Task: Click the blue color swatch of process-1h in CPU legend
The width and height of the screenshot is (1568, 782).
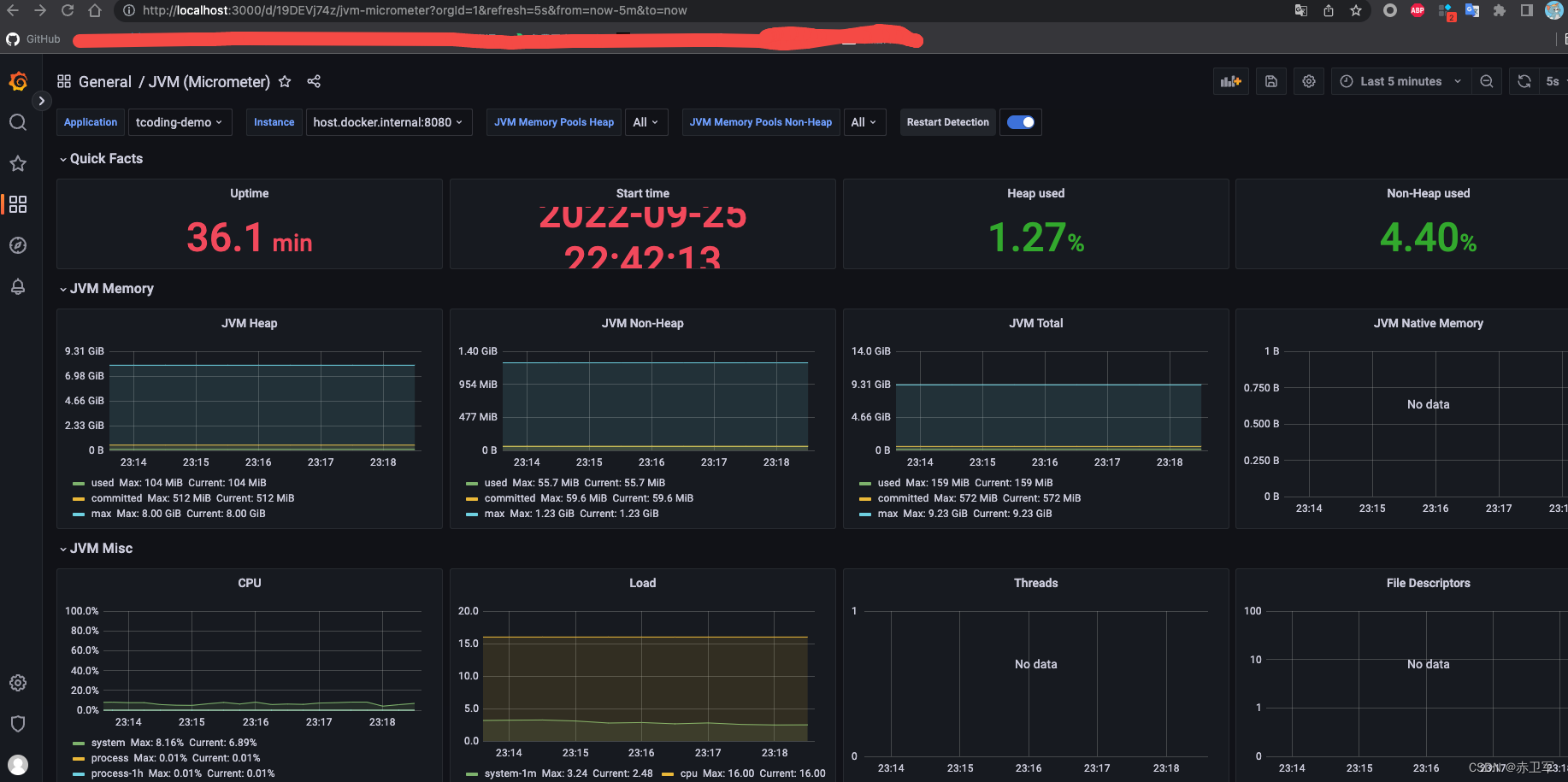Action: point(79,773)
